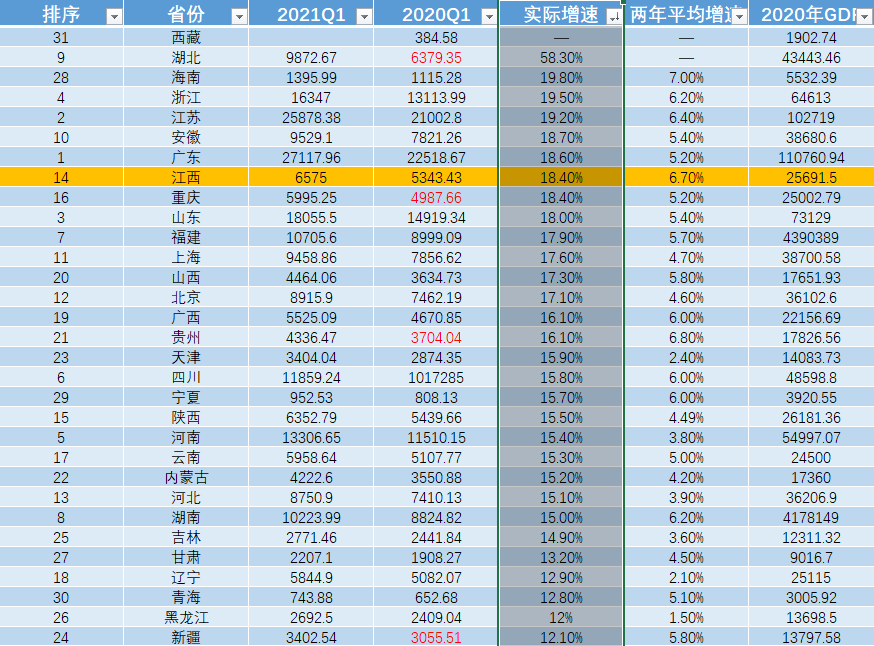Click the 内蒙古 province cell

(x=186, y=478)
